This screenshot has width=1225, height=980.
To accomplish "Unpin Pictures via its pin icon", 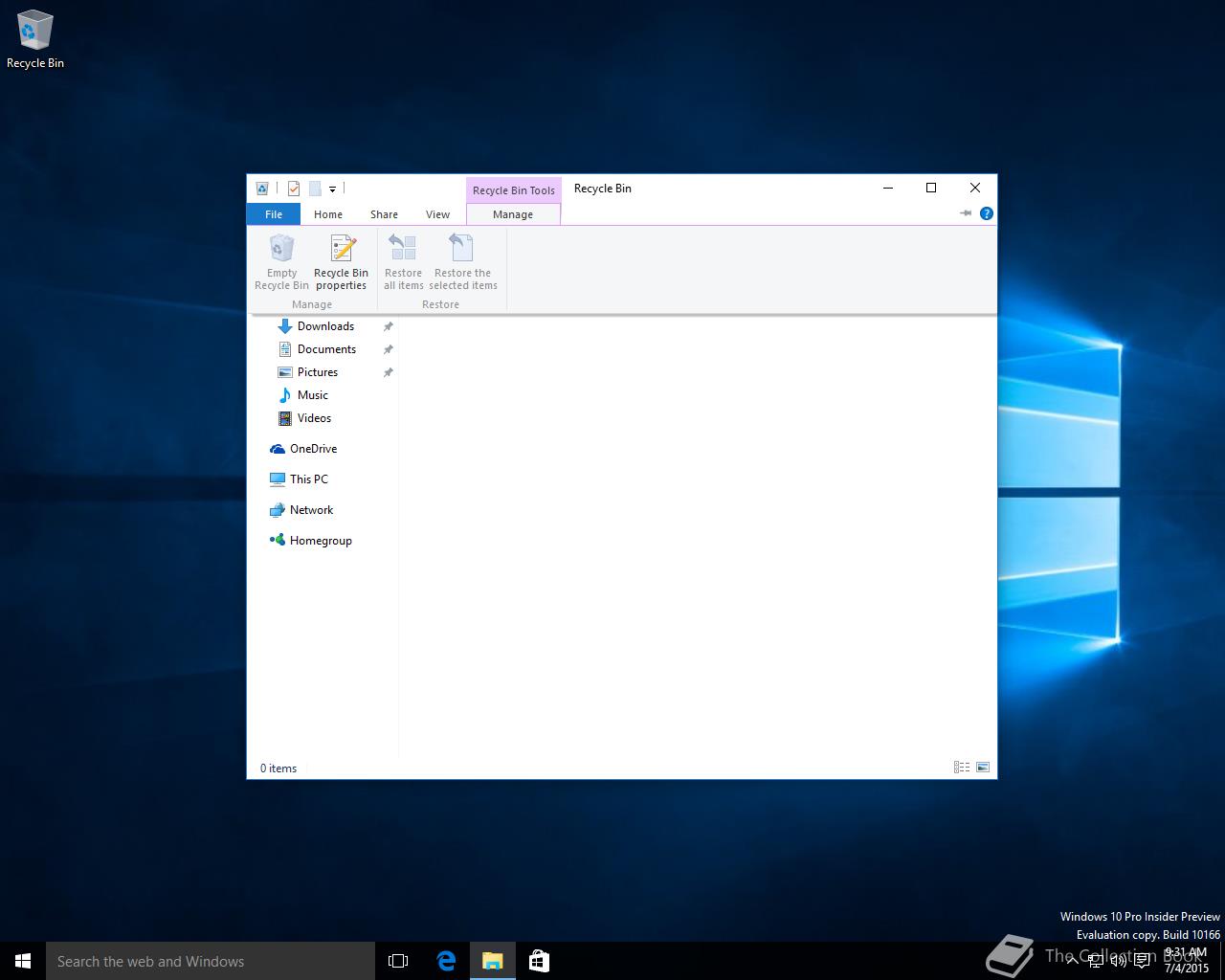I will click(x=388, y=372).
